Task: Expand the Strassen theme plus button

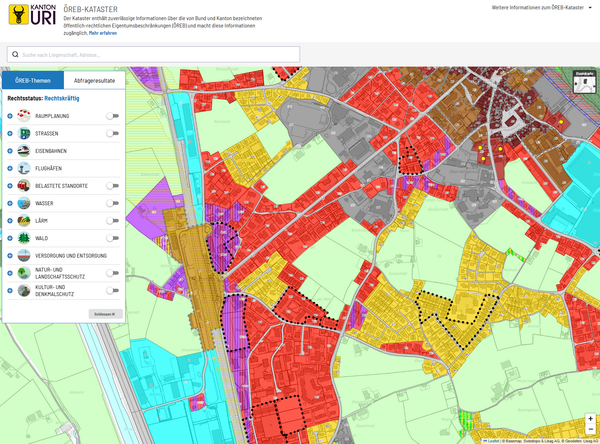Action: tap(10, 133)
